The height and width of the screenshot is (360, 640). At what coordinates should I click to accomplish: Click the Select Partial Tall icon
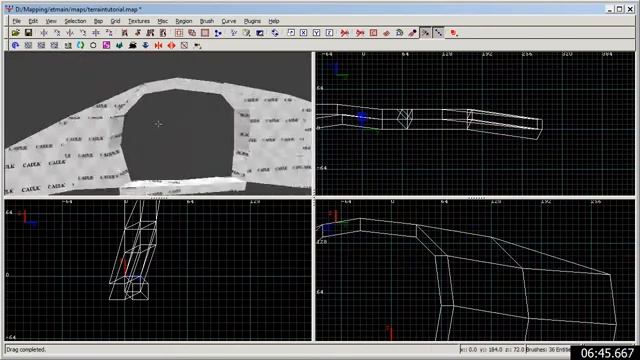tap(150, 33)
